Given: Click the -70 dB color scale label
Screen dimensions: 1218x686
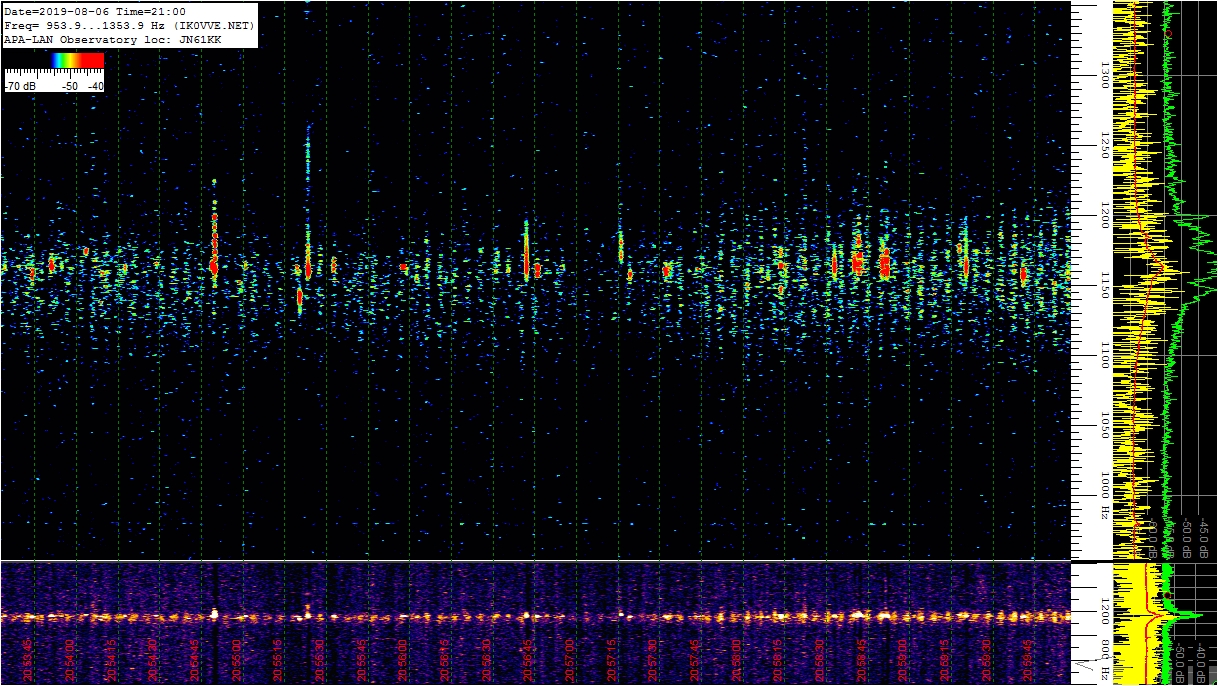Looking at the screenshot, I should [x=21, y=86].
